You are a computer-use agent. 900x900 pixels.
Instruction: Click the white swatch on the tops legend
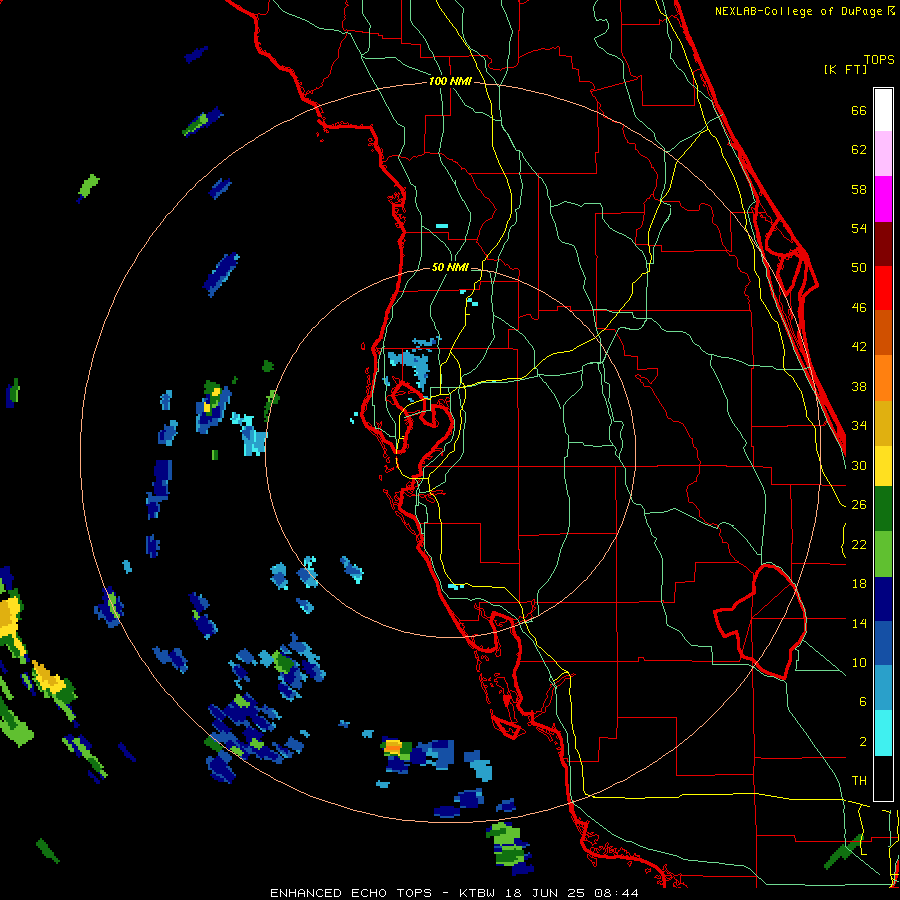point(883,110)
